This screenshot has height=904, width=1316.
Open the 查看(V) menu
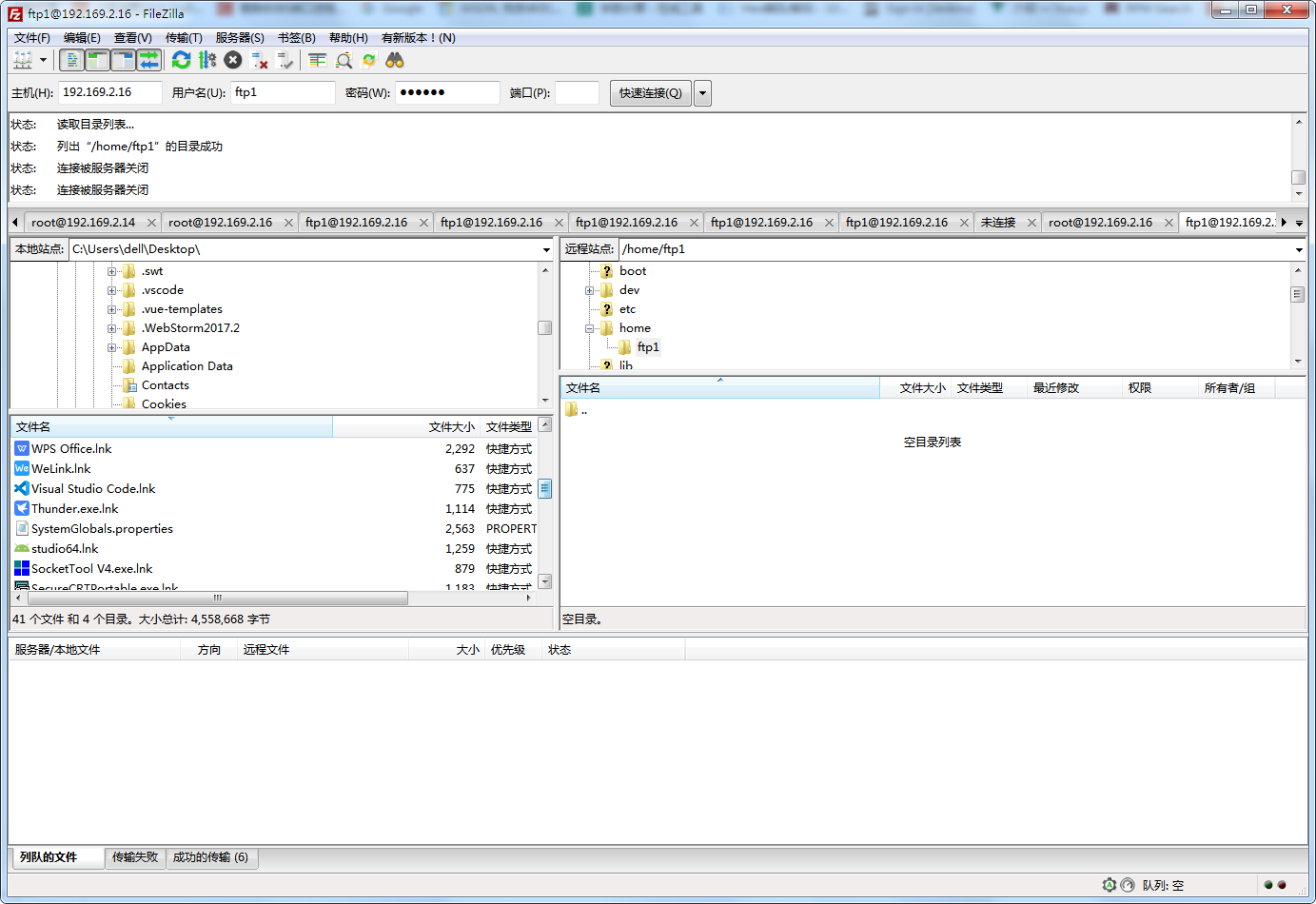[x=133, y=38]
